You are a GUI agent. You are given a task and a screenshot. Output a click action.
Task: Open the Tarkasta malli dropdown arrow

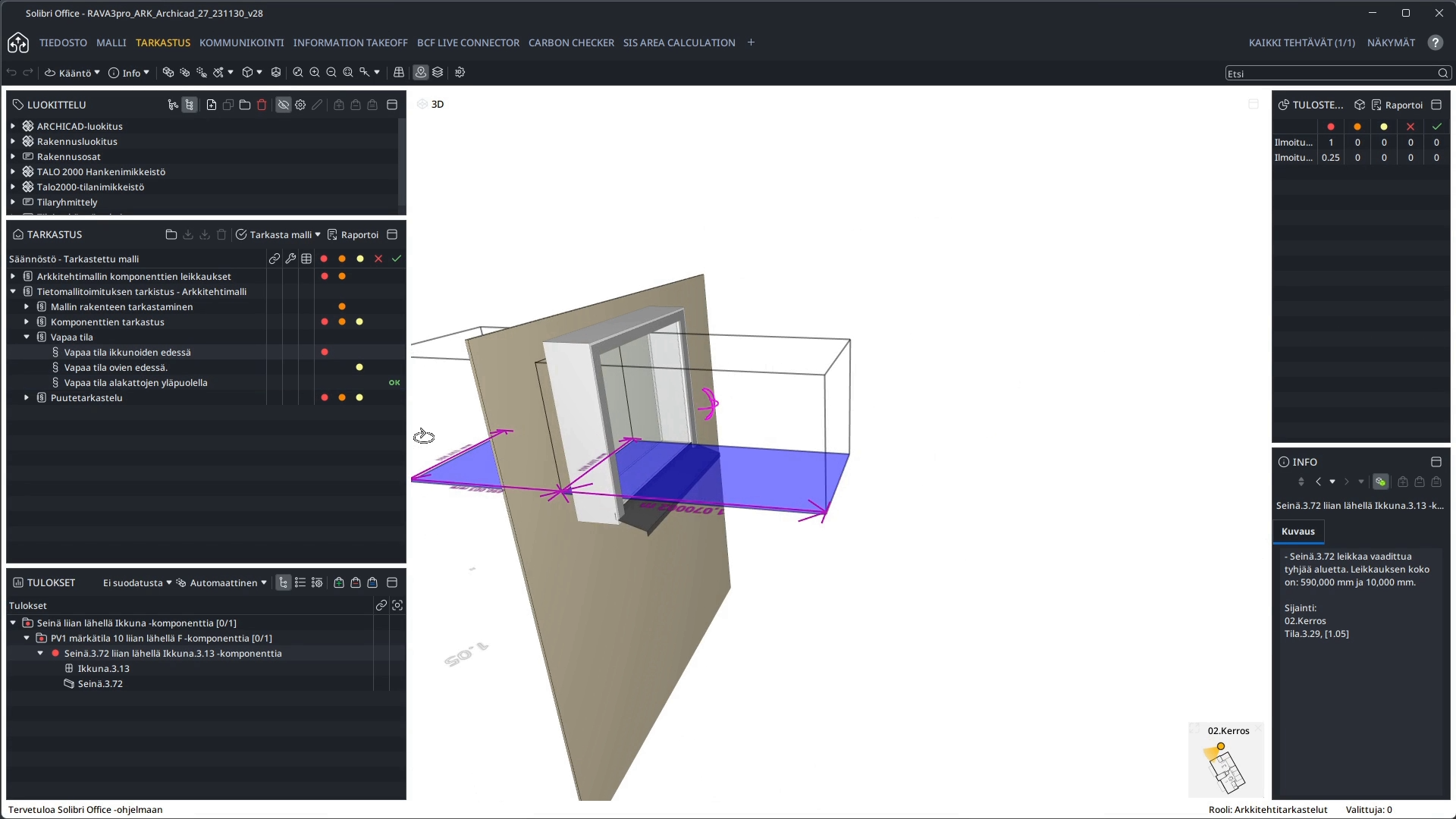(x=318, y=234)
